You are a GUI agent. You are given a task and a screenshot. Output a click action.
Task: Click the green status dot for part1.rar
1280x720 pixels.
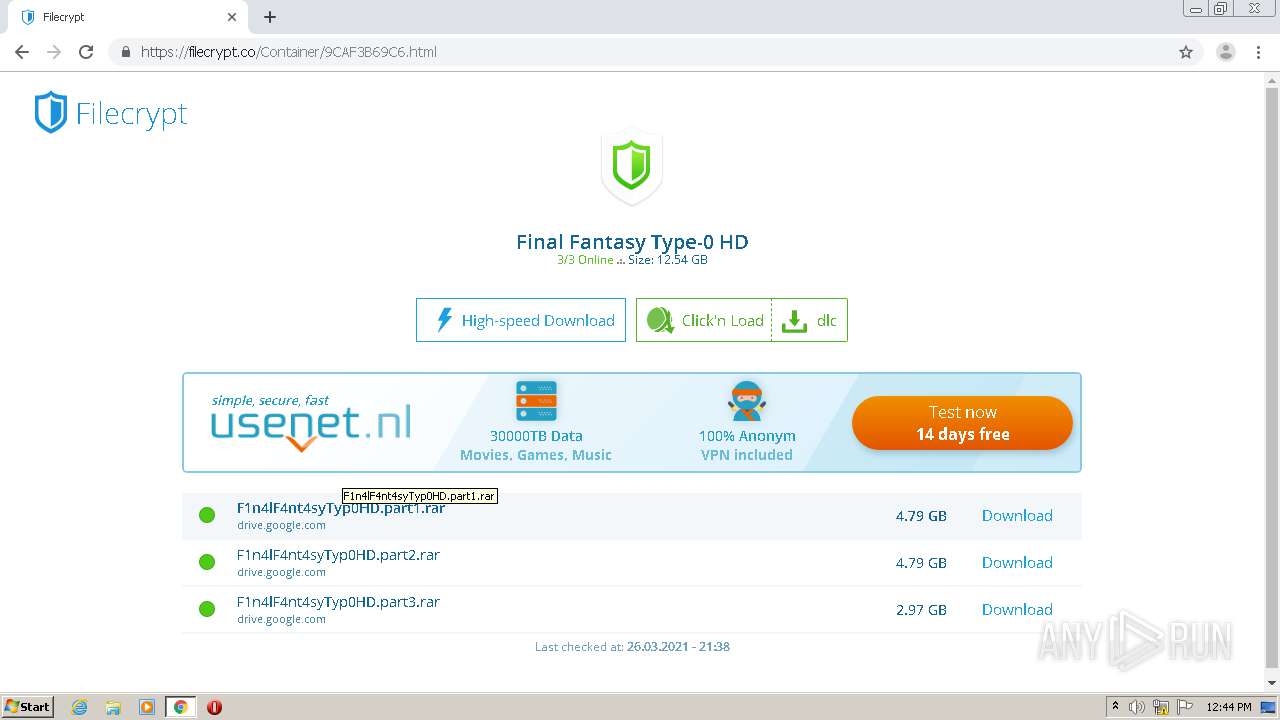click(x=207, y=515)
